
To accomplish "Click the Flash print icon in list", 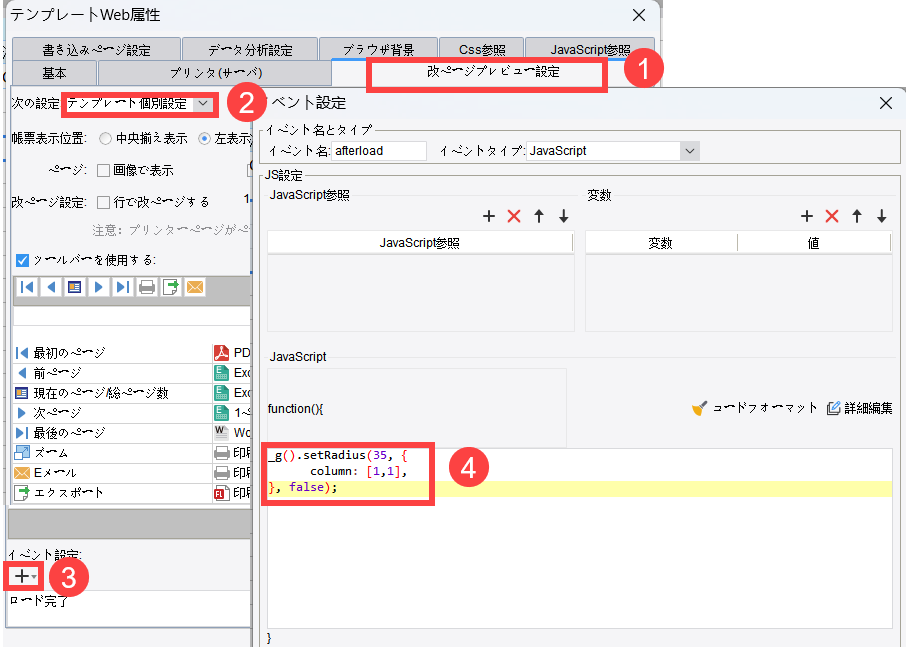I will (x=221, y=493).
